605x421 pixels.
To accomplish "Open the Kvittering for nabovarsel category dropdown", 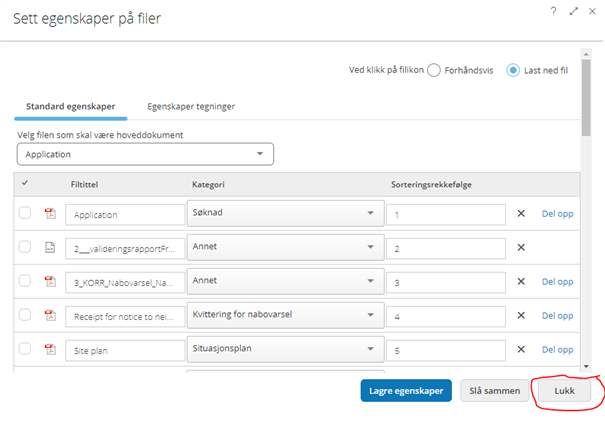I will (286, 315).
